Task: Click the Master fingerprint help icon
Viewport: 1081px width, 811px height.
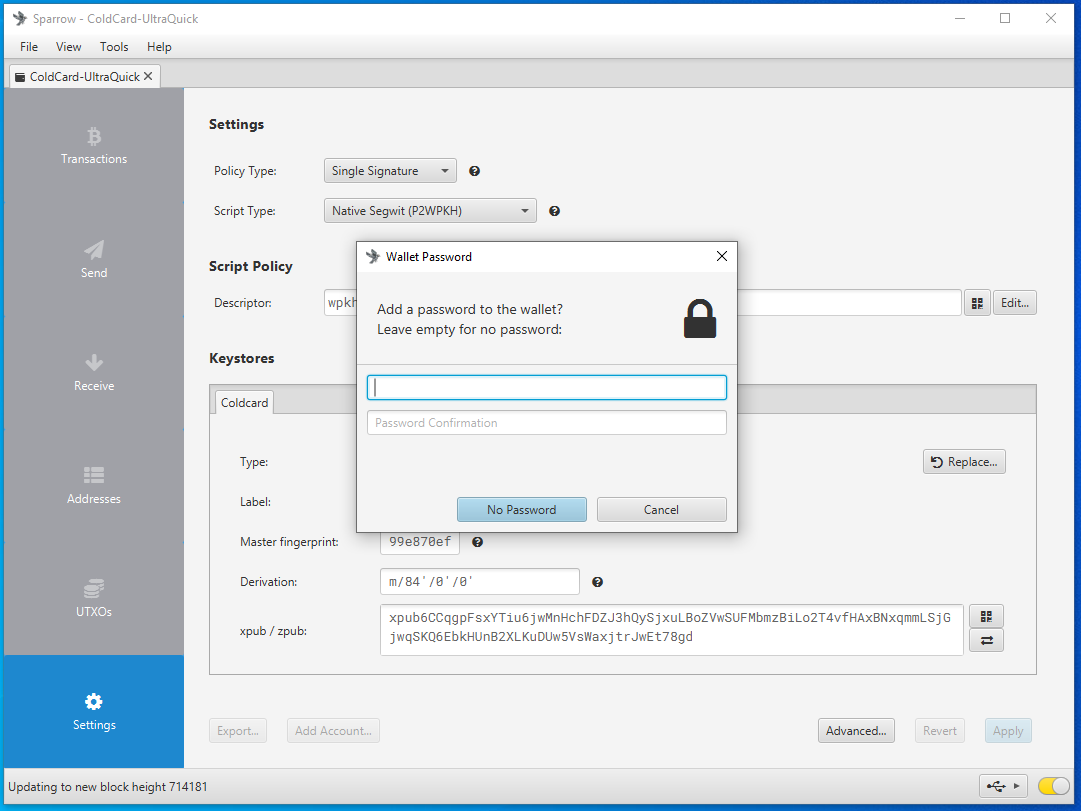Action: tap(477, 542)
